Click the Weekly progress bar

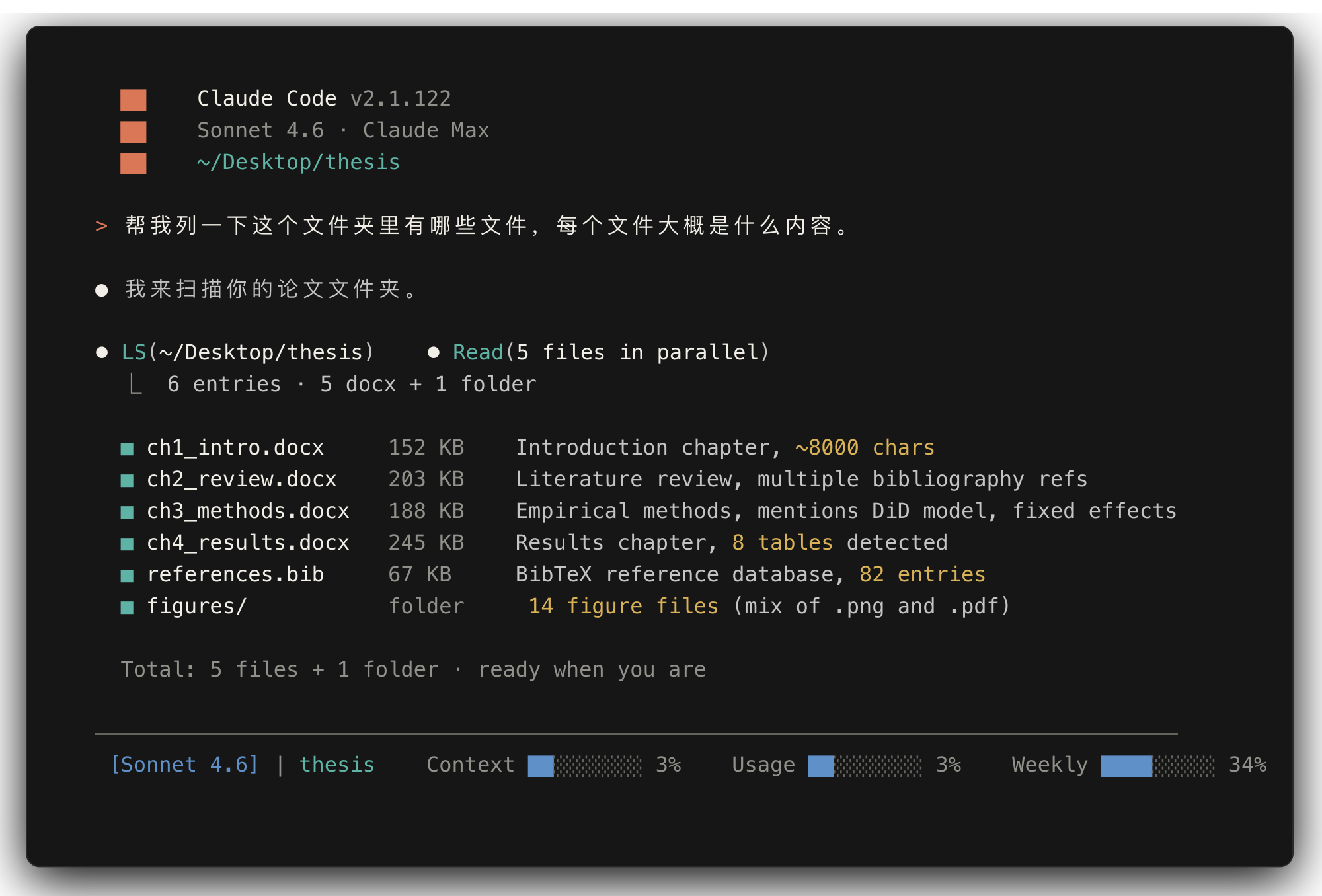[1157, 766]
